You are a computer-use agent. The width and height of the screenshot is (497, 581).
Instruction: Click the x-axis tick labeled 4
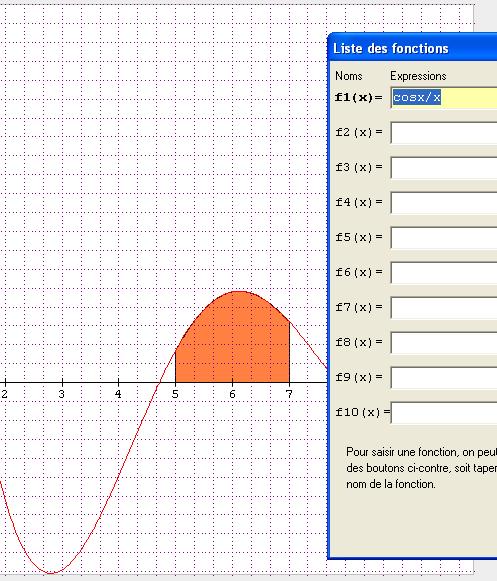[x=118, y=394]
